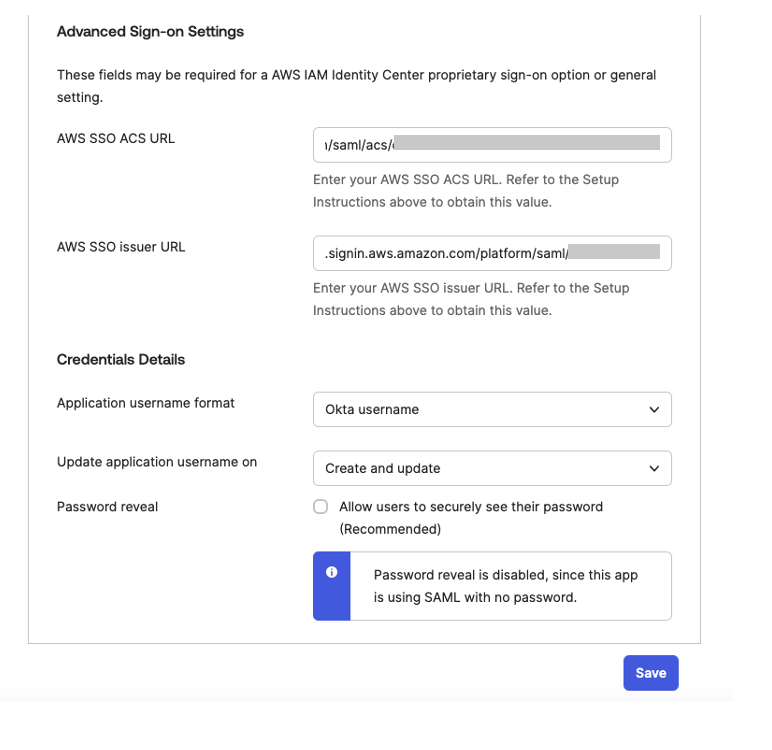
Task: Expand the "Create and update" dropdown
Action: pyautogui.click(x=491, y=468)
